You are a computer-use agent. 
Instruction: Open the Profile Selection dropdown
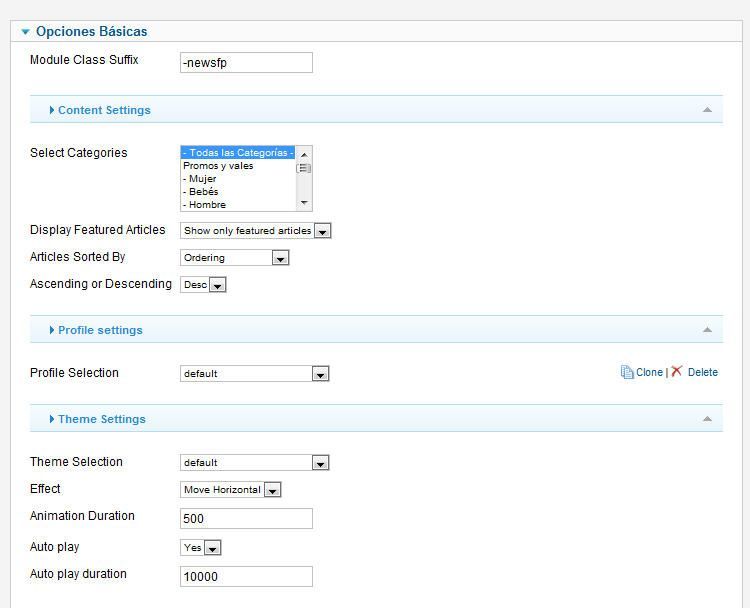(254, 374)
